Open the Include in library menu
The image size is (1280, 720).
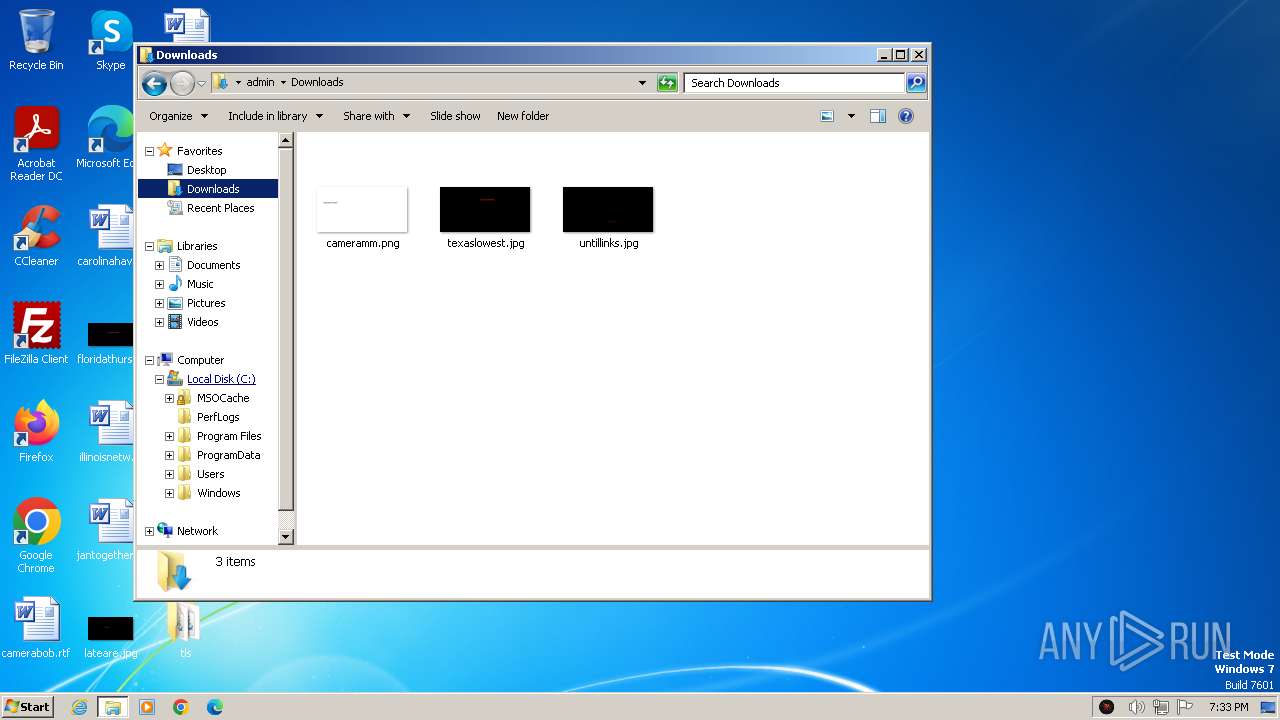275,116
